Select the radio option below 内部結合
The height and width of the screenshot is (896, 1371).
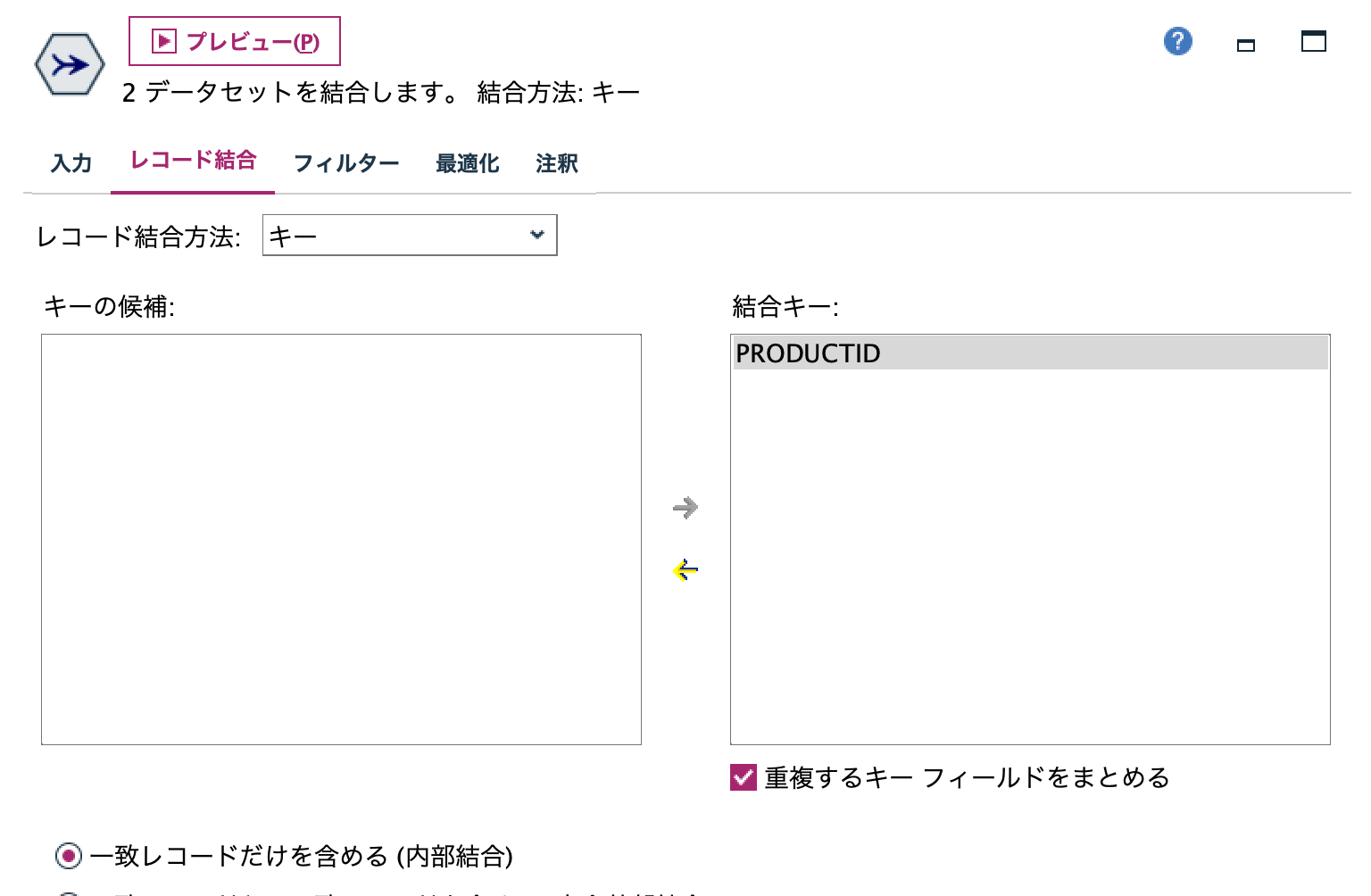click(67, 892)
